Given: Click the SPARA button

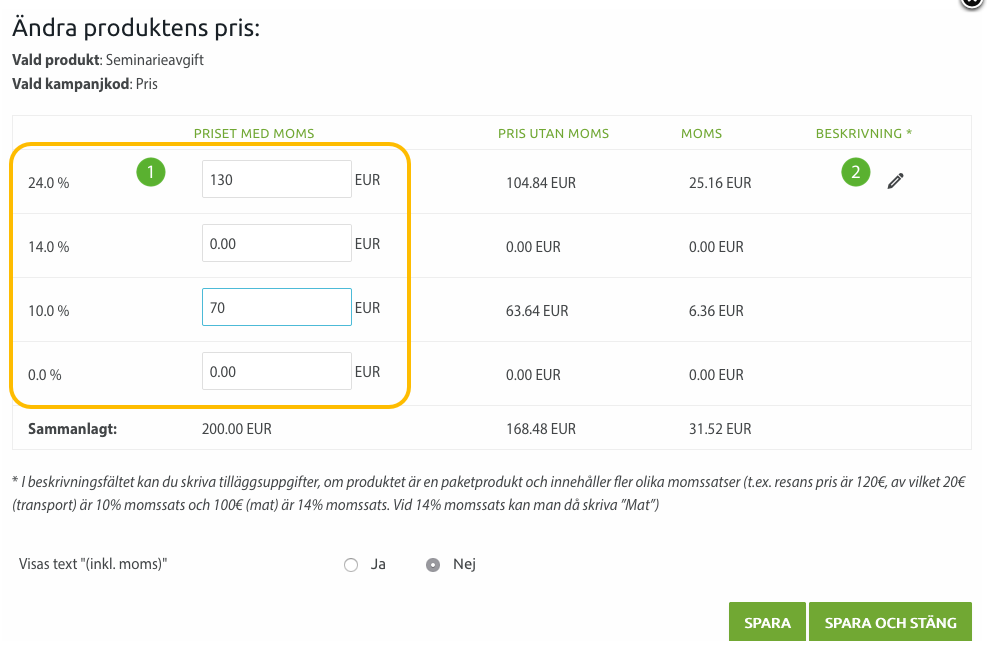Looking at the screenshot, I should click(x=767, y=622).
